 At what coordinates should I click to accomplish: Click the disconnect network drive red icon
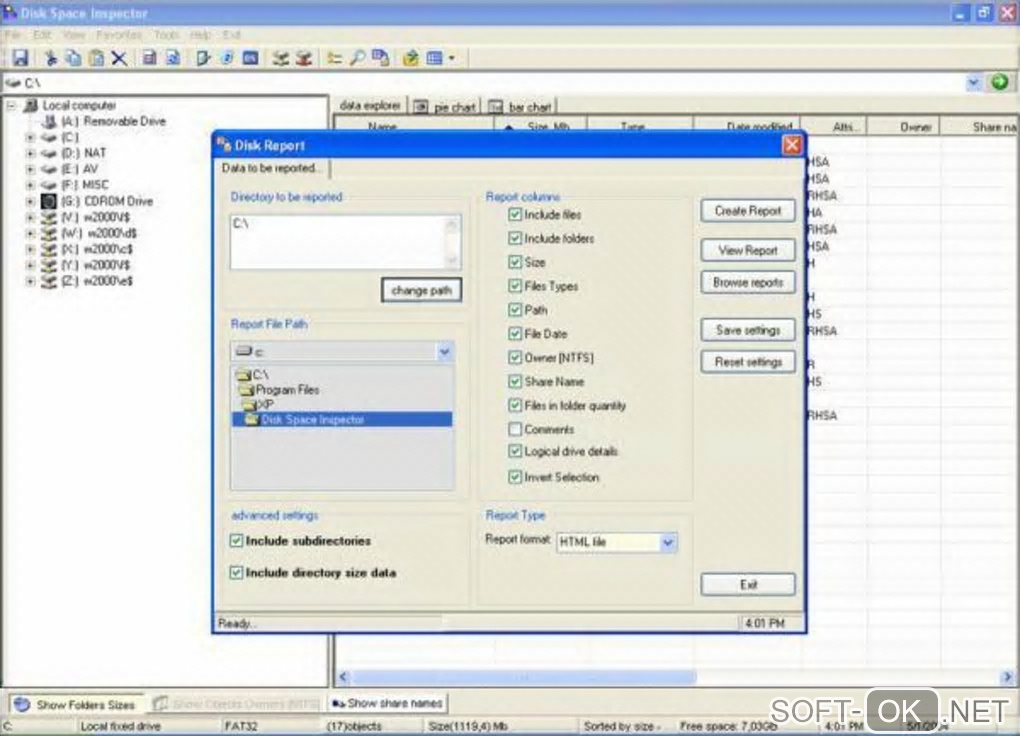click(x=304, y=58)
